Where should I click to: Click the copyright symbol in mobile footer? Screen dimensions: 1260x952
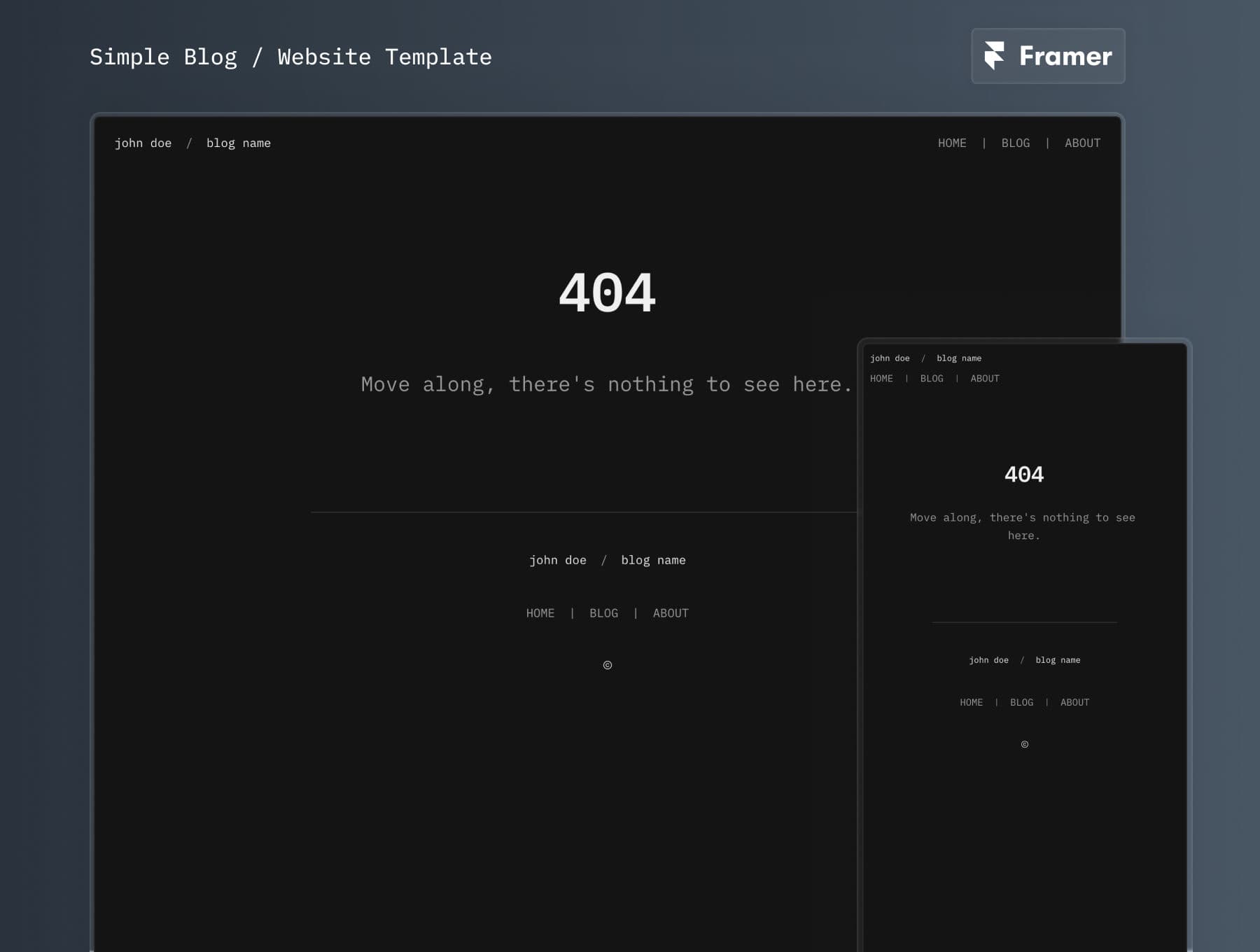1025,745
